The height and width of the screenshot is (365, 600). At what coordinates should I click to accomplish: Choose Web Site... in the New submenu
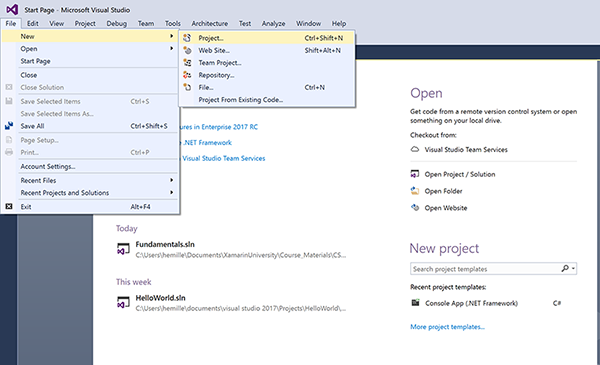(x=267, y=50)
